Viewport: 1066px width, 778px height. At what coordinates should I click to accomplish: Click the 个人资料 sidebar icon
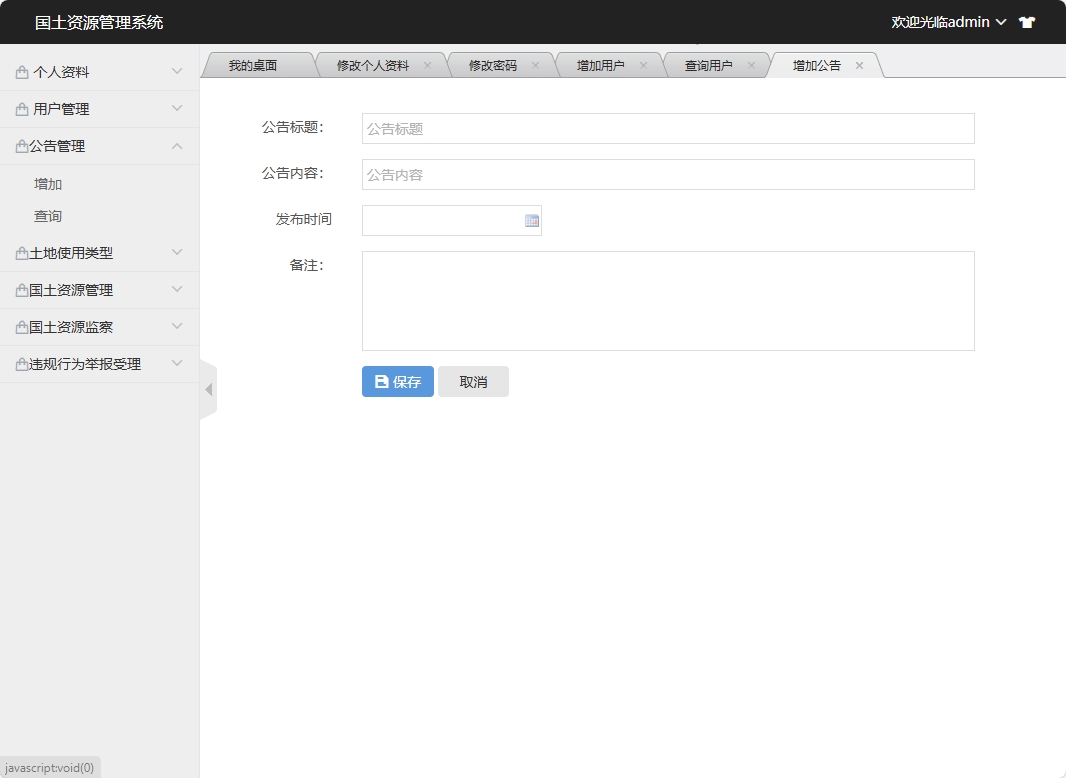point(23,71)
